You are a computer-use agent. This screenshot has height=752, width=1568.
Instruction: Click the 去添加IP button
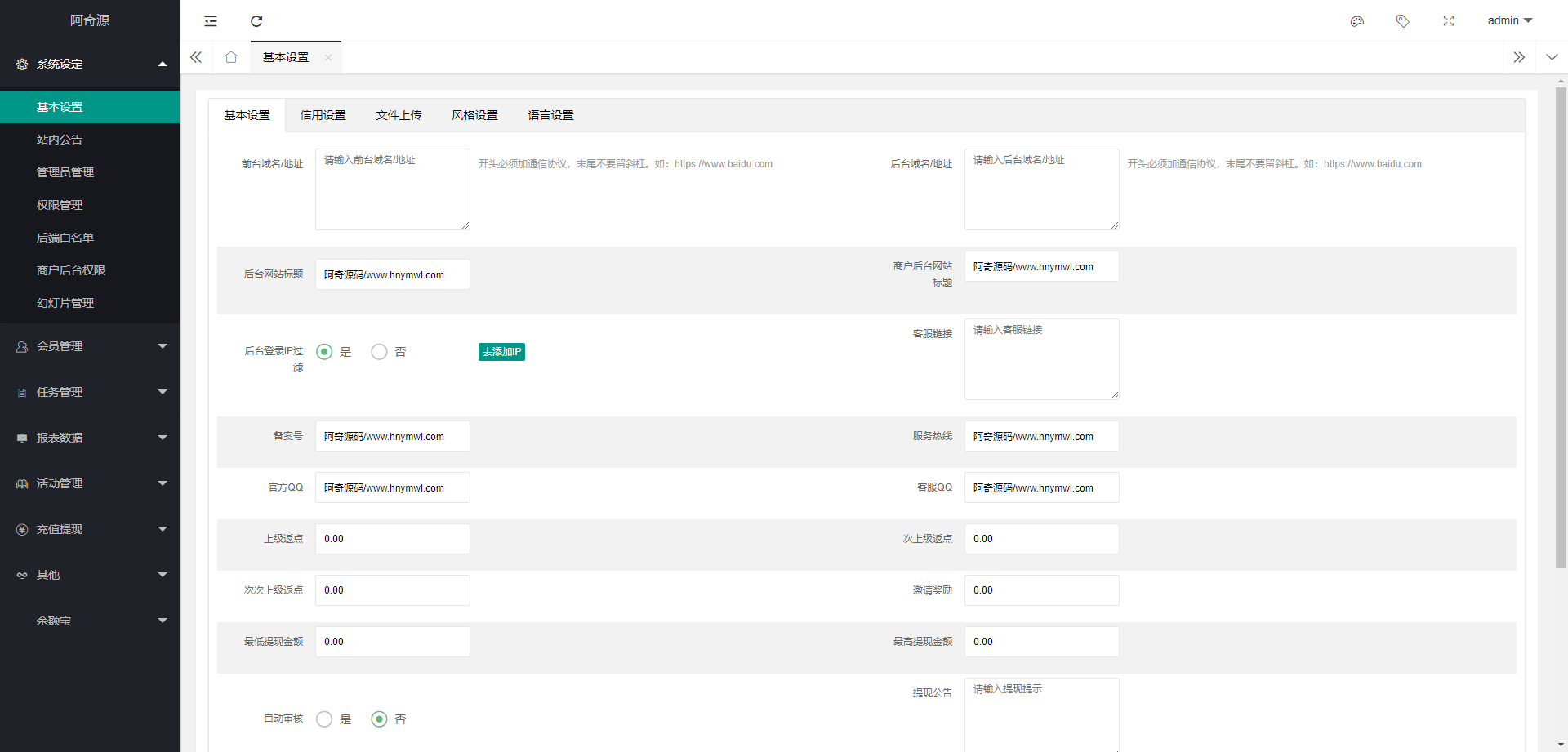coord(501,352)
